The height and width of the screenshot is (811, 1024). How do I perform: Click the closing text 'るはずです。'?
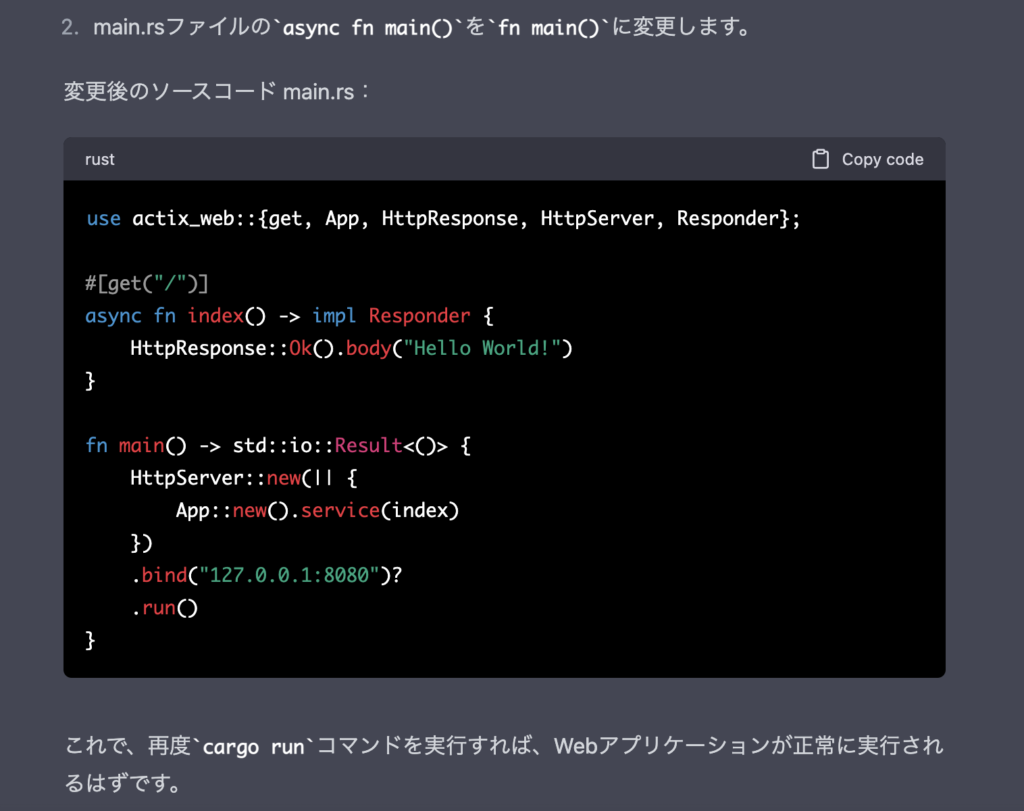tap(123, 782)
